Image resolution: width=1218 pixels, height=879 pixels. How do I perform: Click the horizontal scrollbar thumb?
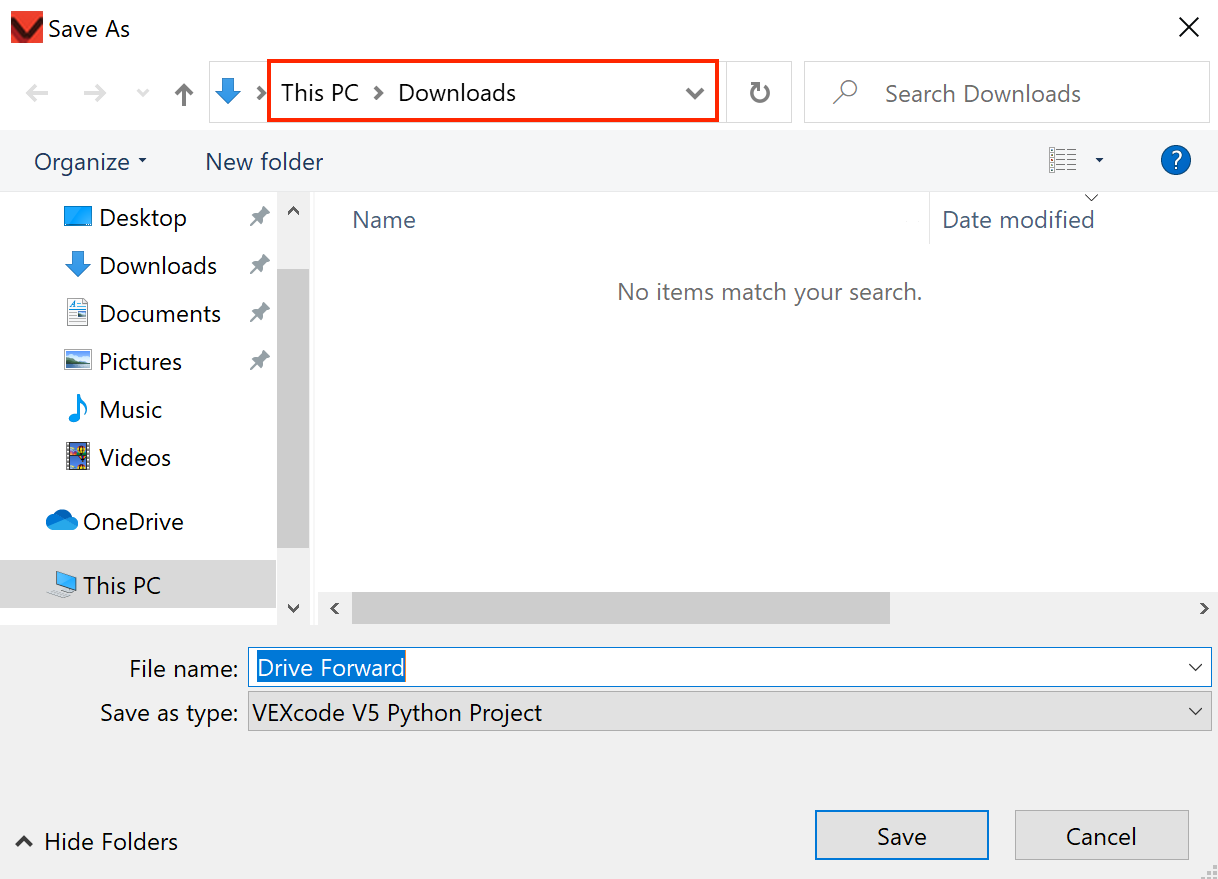point(620,608)
